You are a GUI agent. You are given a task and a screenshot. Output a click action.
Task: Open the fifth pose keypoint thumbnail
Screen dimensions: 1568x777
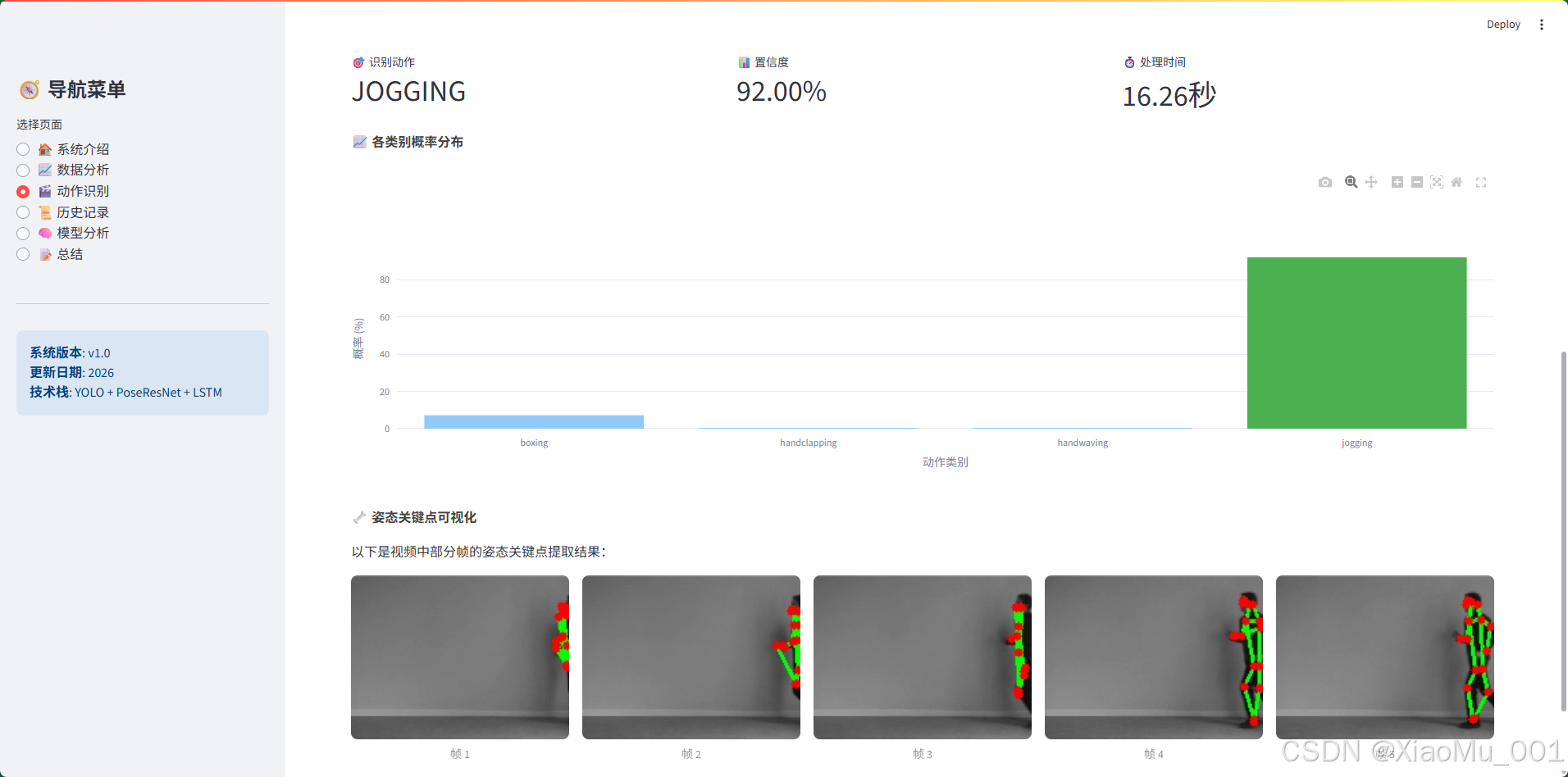[x=1385, y=657]
